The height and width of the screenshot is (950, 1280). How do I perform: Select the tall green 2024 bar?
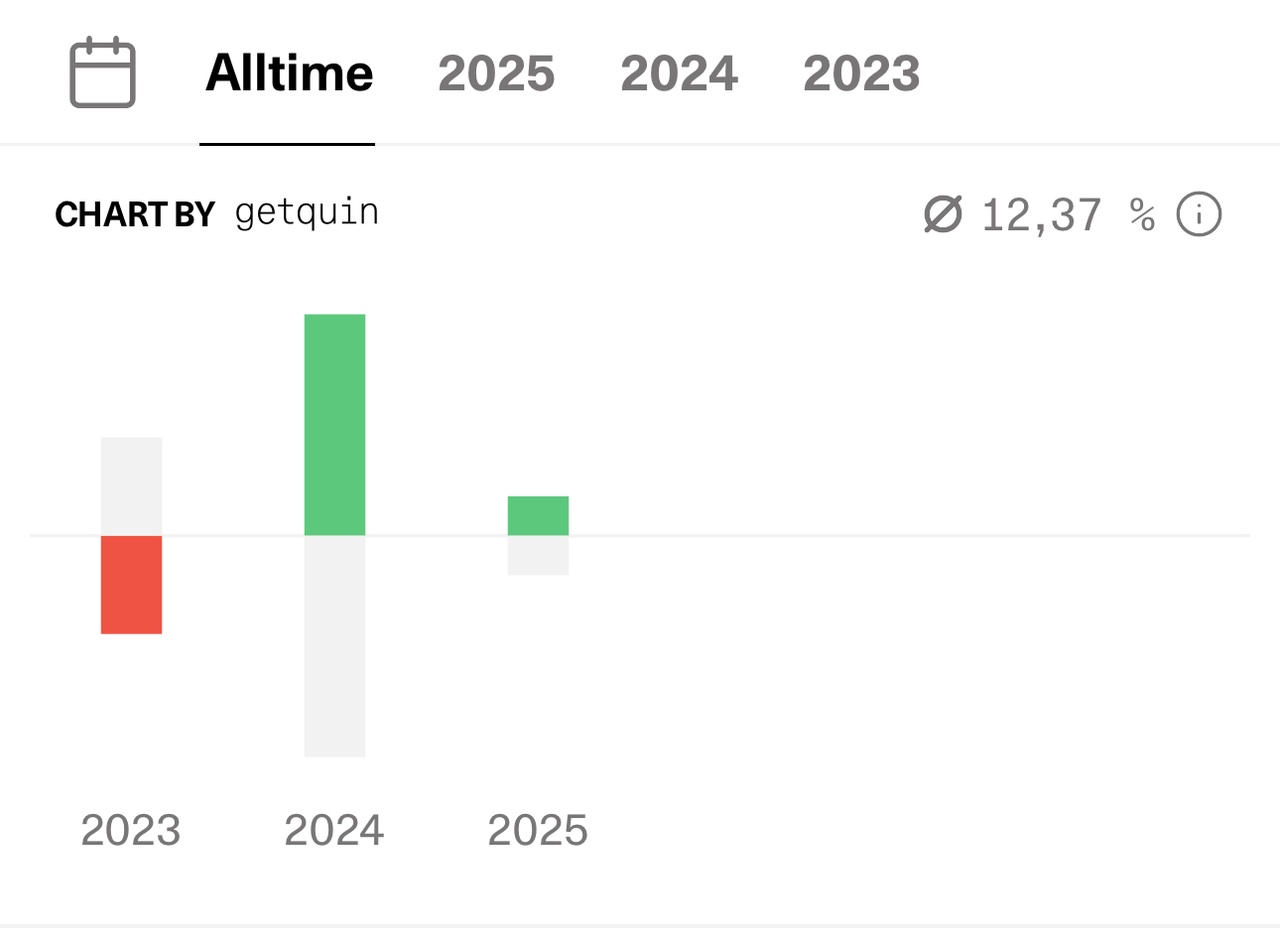pyautogui.click(x=335, y=425)
